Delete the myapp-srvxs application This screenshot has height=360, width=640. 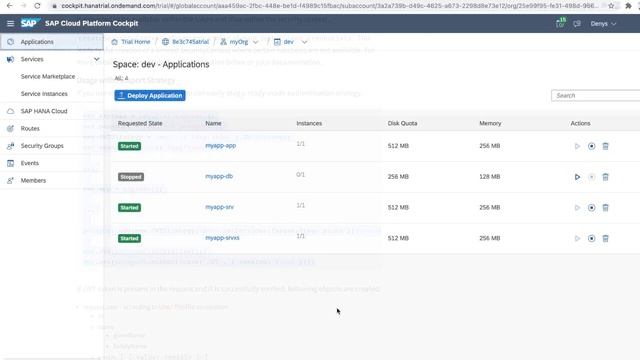point(605,238)
